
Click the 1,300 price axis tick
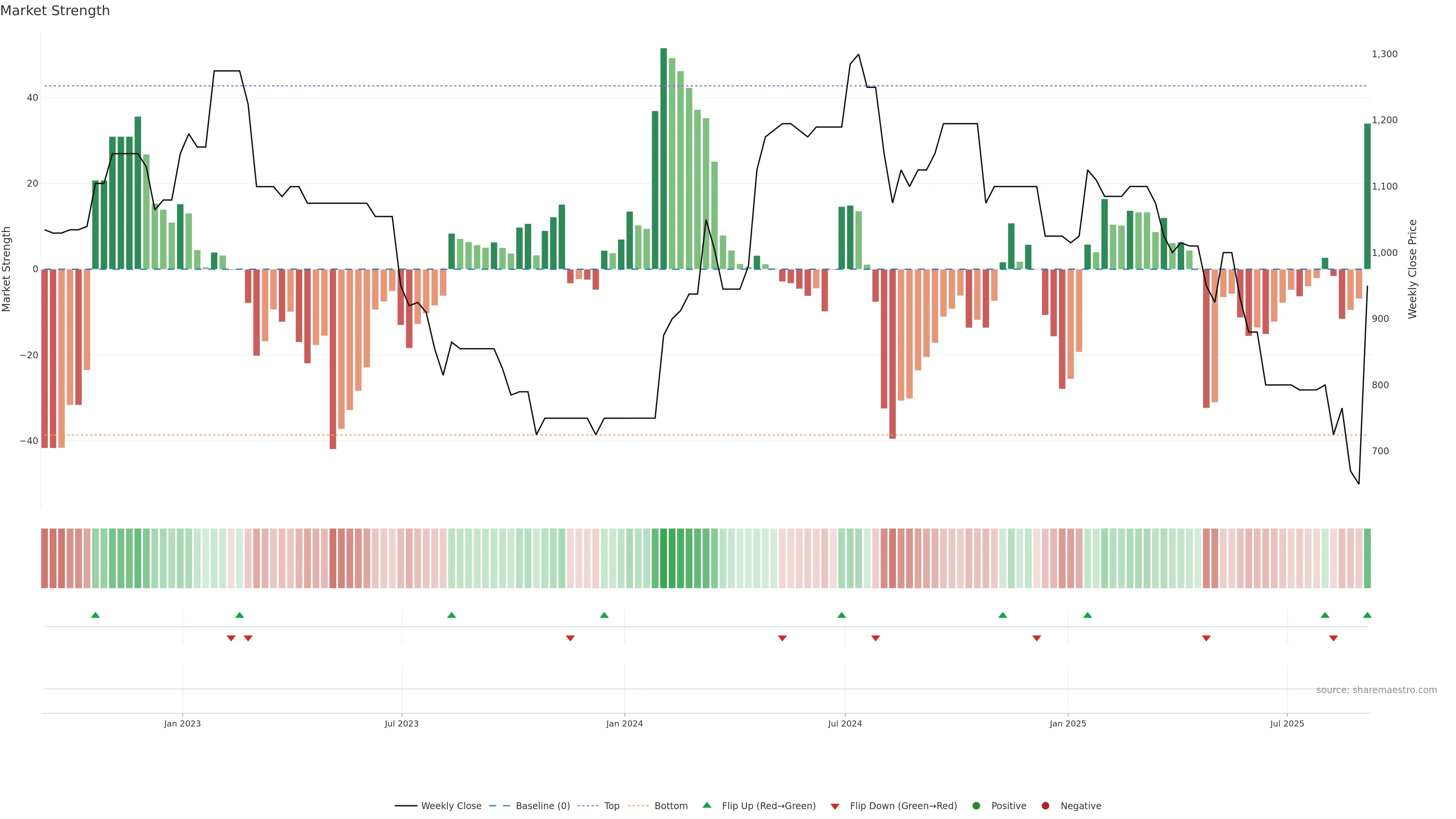pos(1384,54)
